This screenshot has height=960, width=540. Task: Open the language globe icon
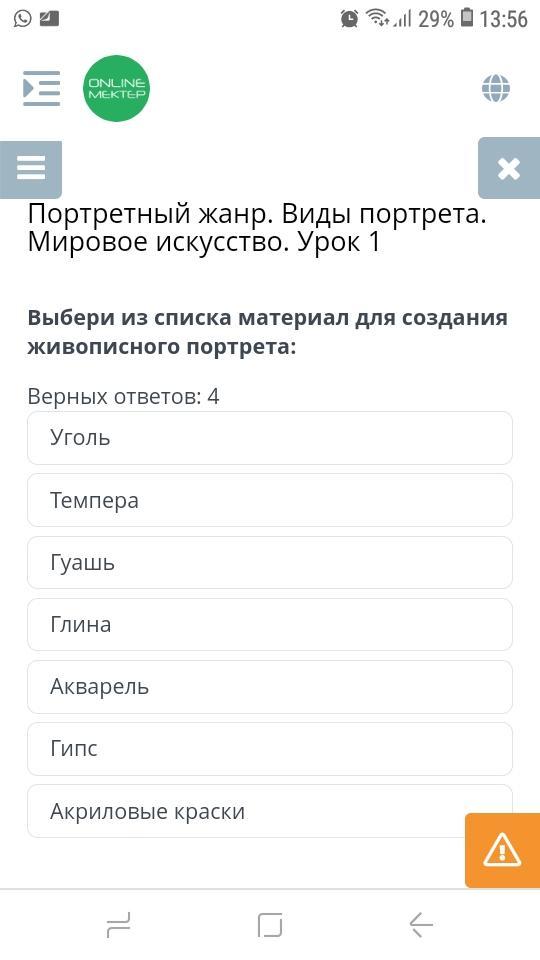[x=496, y=88]
